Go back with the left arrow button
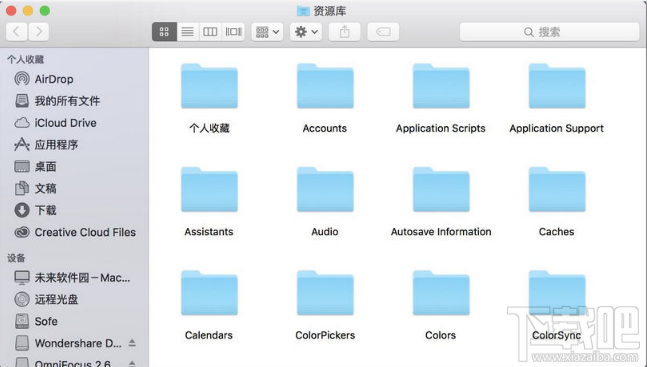Image resolution: width=647 pixels, height=367 pixels. (x=17, y=32)
